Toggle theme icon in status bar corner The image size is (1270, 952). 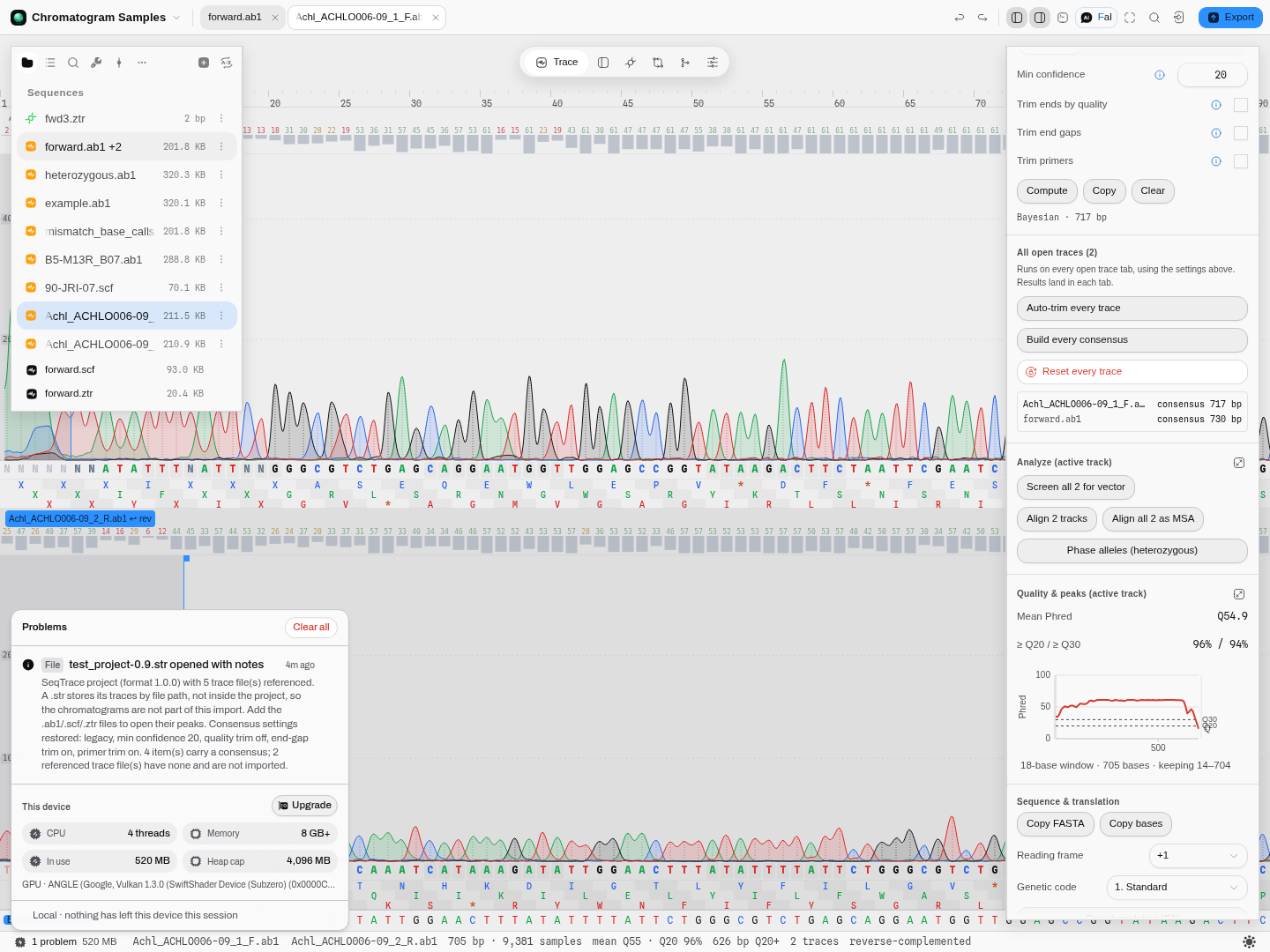[x=1249, y=941]
